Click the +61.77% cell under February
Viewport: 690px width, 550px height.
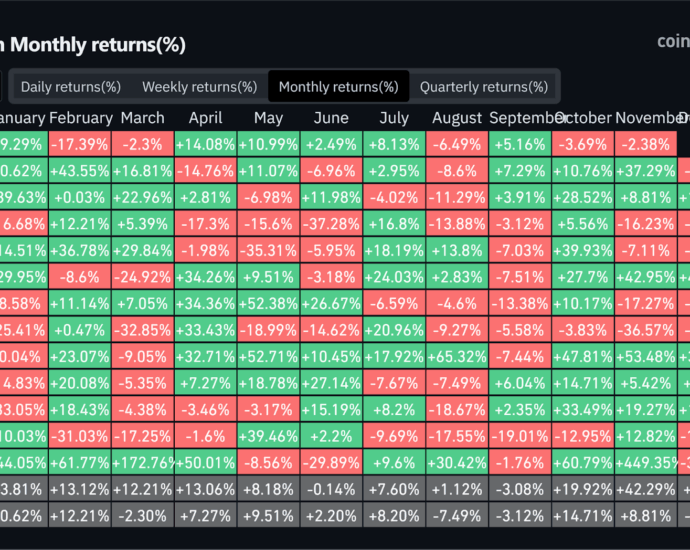pos(80,460)
